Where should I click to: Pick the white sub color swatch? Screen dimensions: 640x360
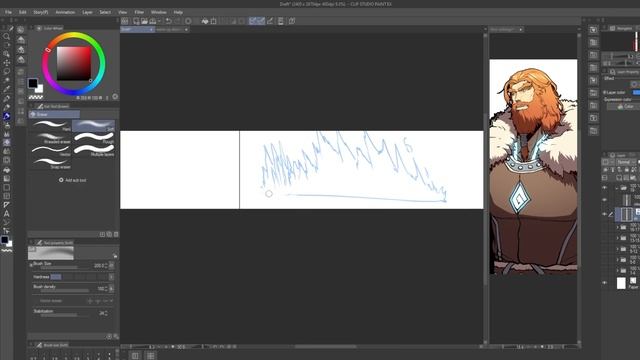[x=40, y=89]
